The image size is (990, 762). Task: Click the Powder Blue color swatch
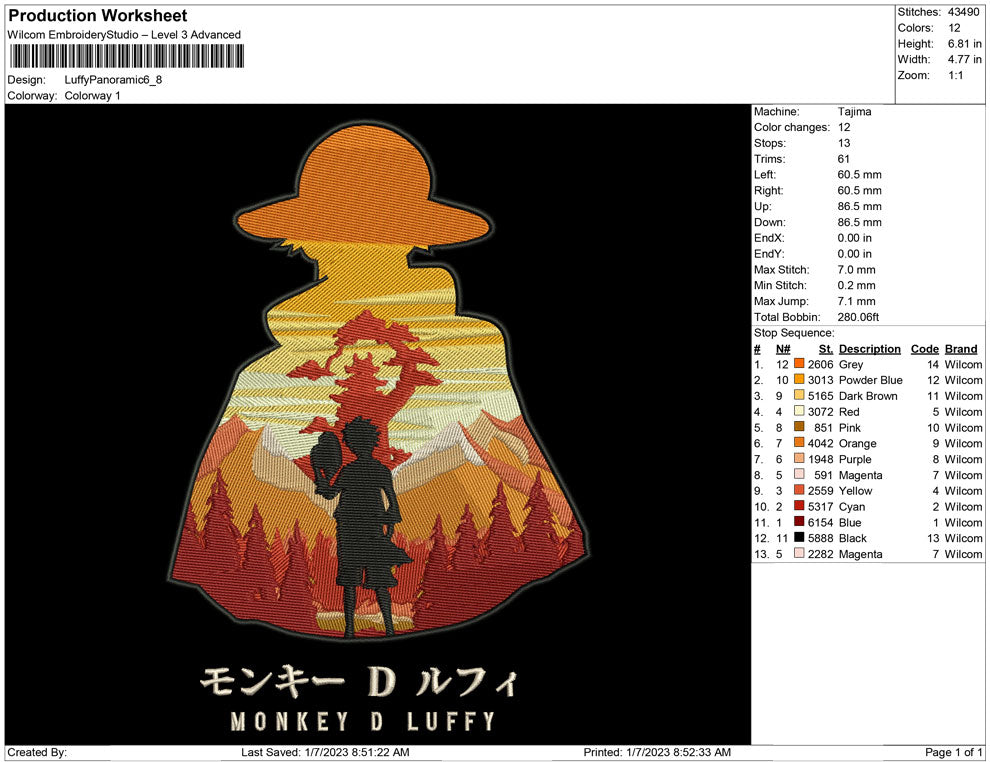(x=799, y=379)
